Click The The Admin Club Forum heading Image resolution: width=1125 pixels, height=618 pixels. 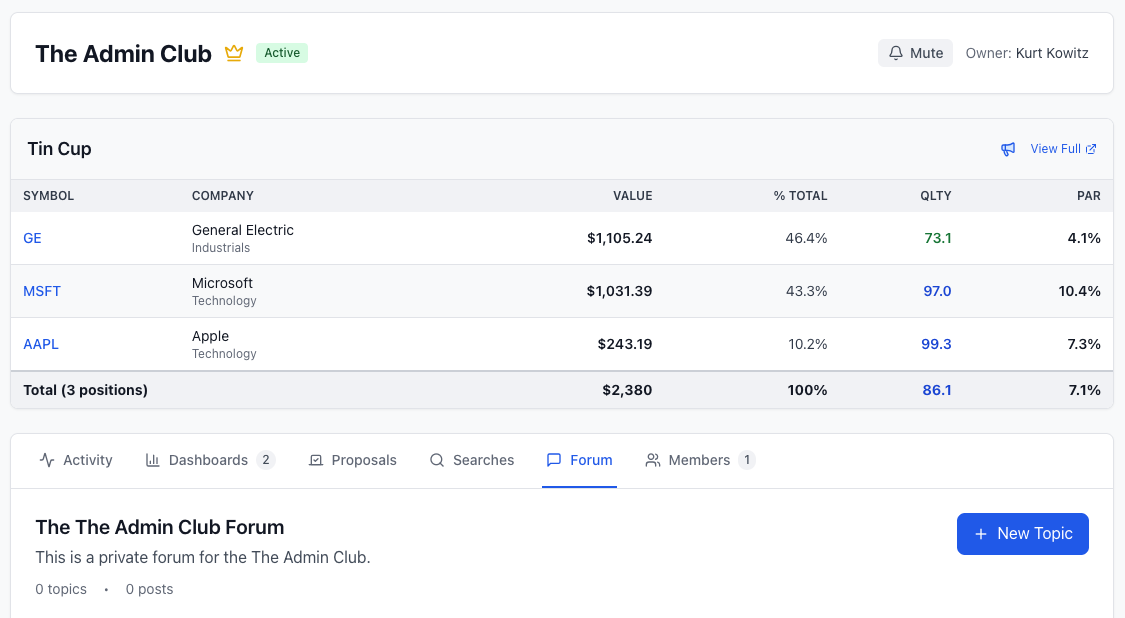click(160, 528)
